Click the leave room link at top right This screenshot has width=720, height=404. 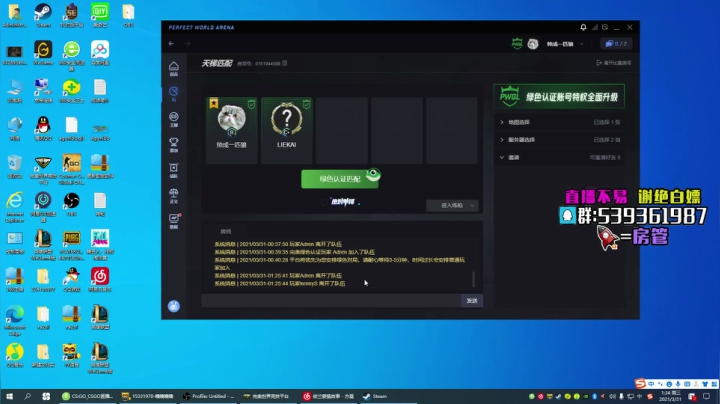(x=613, y=63)
